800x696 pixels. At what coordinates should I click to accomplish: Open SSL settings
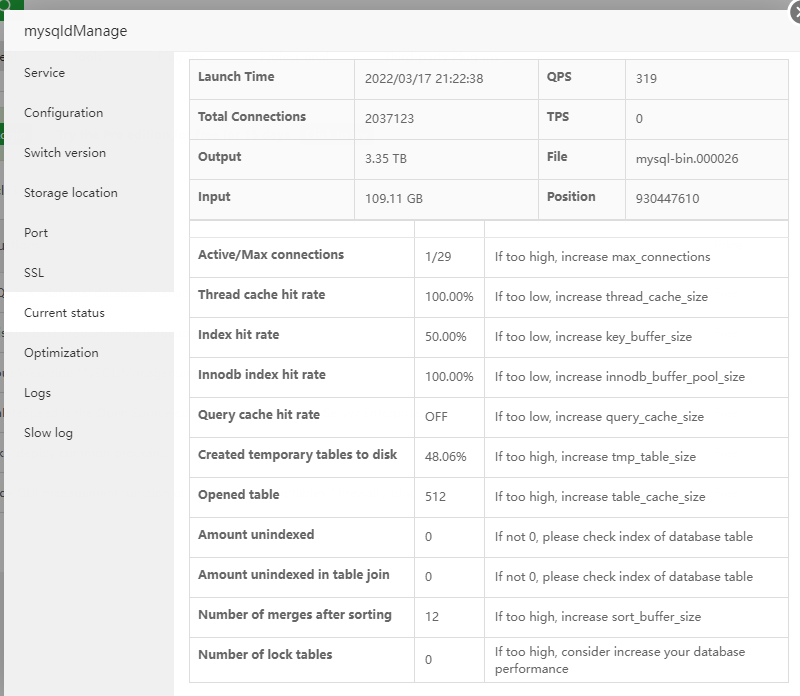point(34,273)
